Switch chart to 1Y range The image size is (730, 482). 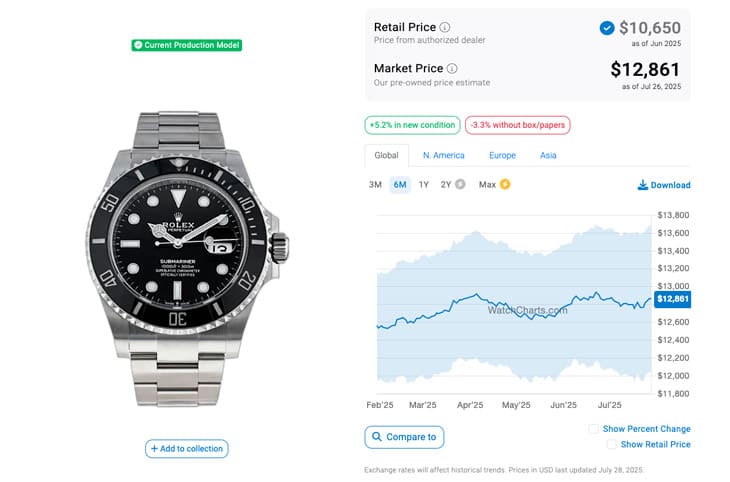pyautogui.click(x=424, y=185)
